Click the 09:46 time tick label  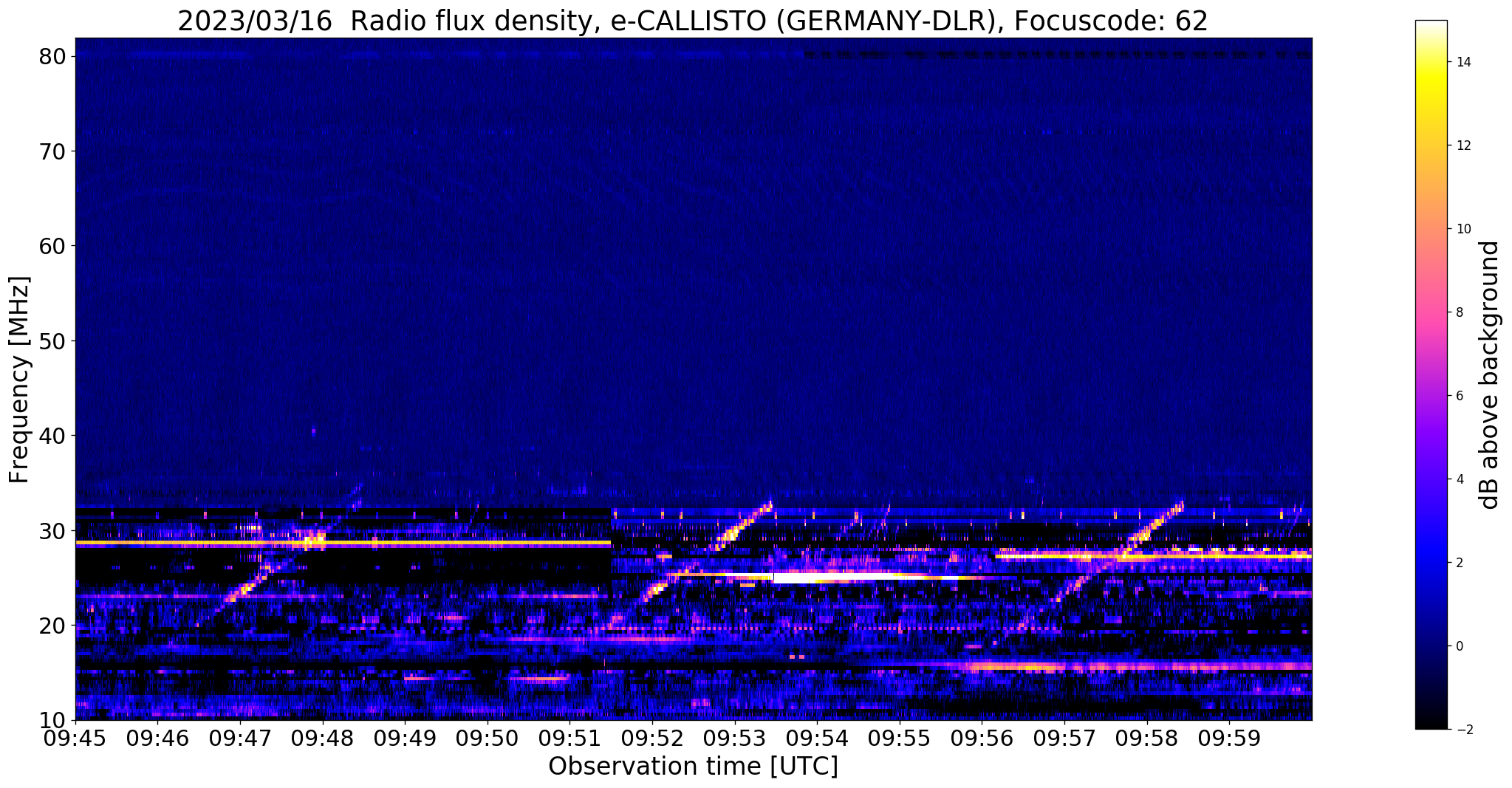click(158, 739)
